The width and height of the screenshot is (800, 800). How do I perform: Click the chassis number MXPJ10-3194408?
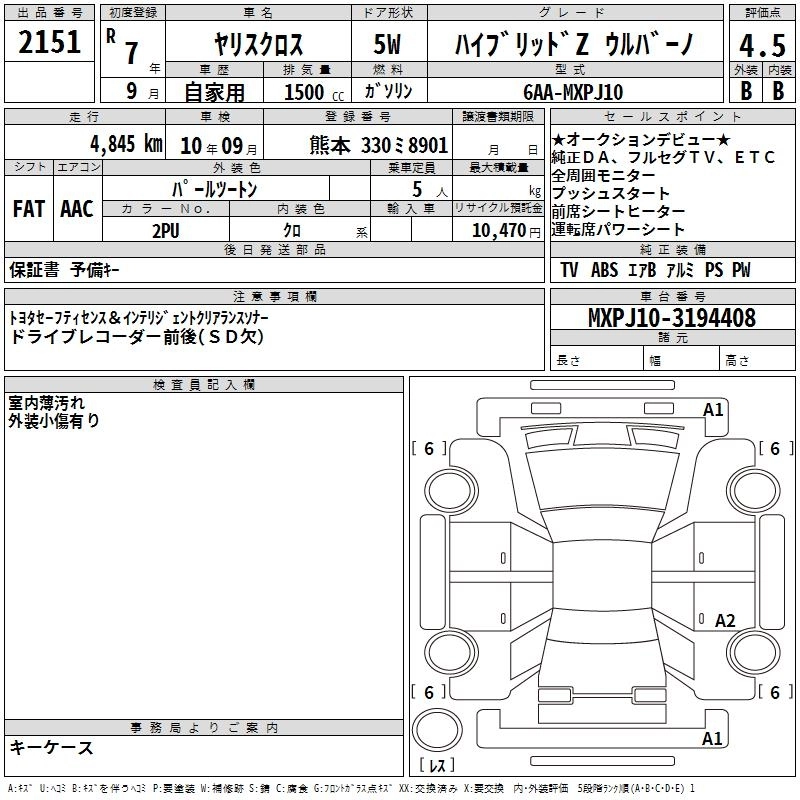pyautogui.click(x=672, y=318)
